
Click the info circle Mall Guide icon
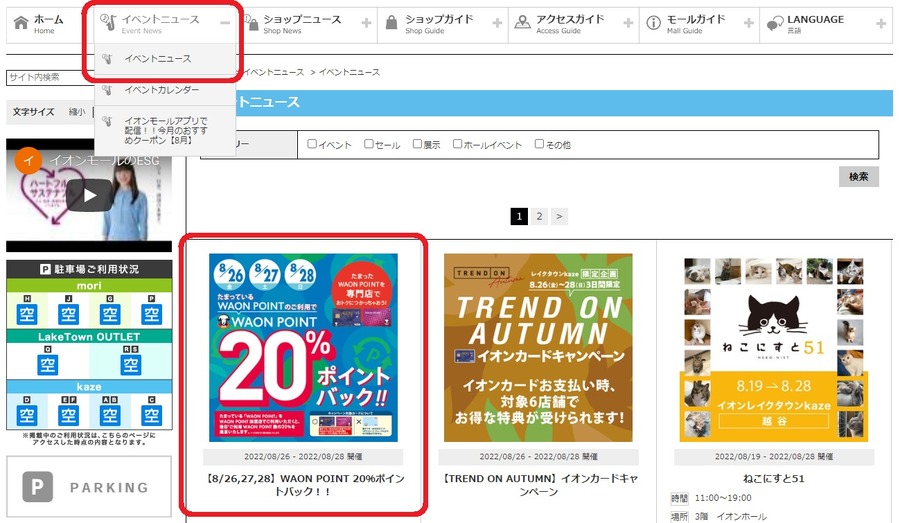coord(653,23)
